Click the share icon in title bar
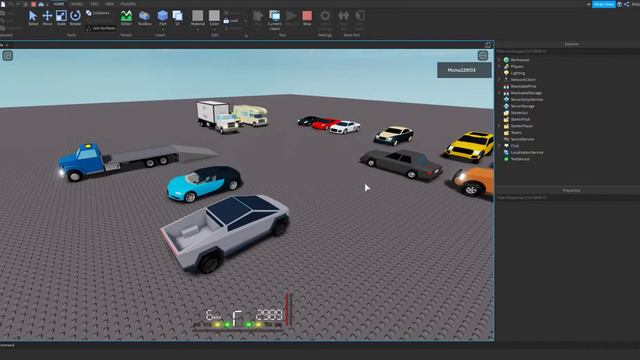 point(627,4)
